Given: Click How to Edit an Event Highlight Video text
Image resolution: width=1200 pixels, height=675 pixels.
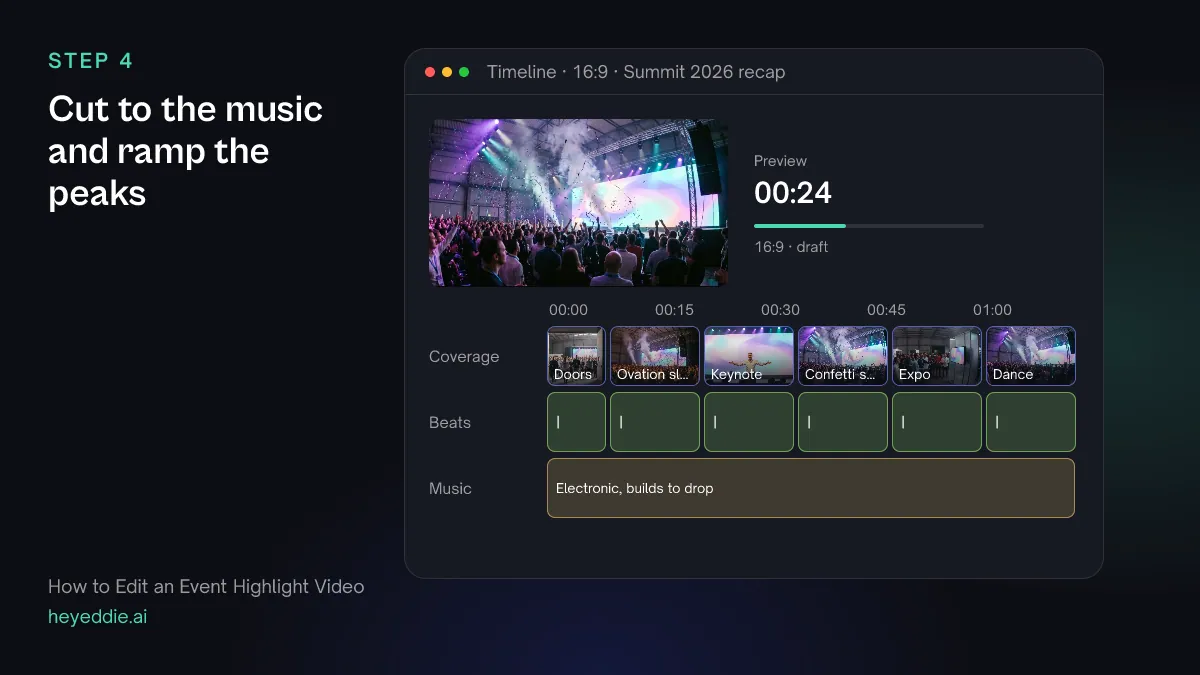Looking at the screenshot, I should [206, 586].
